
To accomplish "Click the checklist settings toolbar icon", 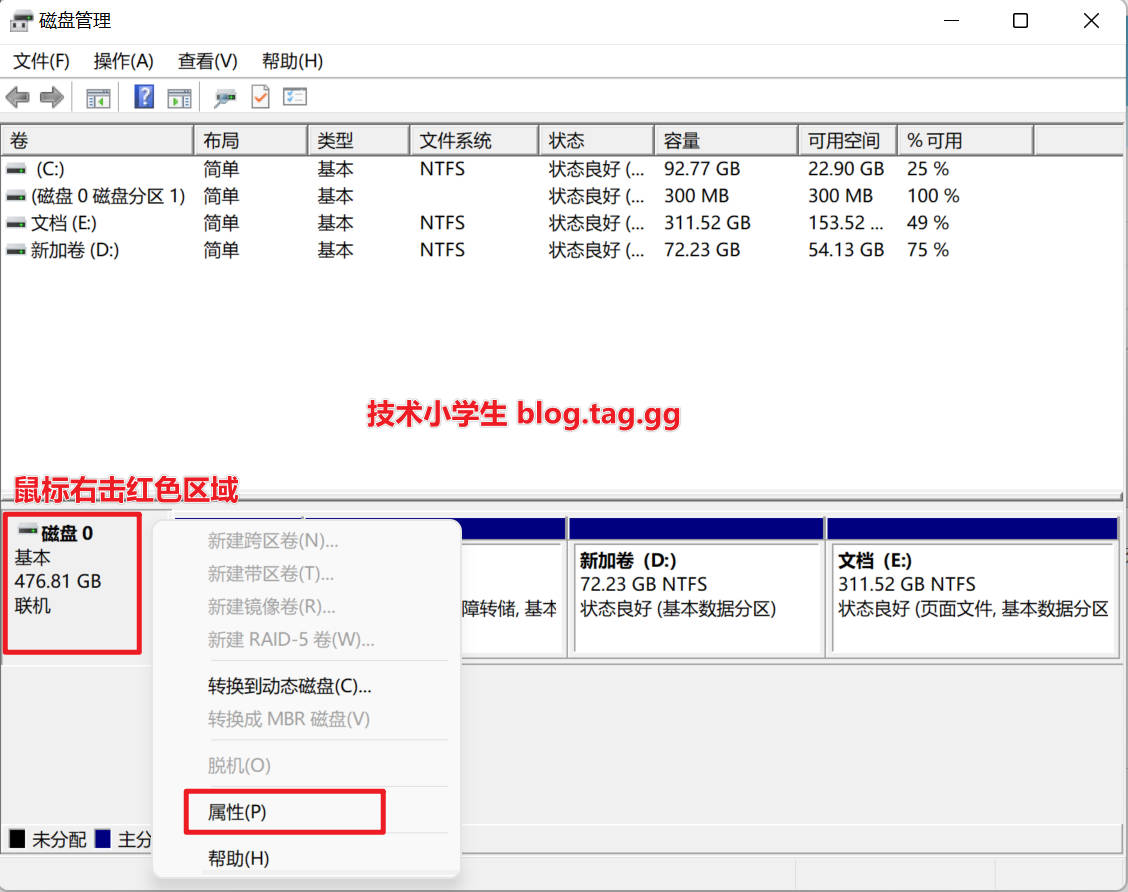I will [295, 97].
